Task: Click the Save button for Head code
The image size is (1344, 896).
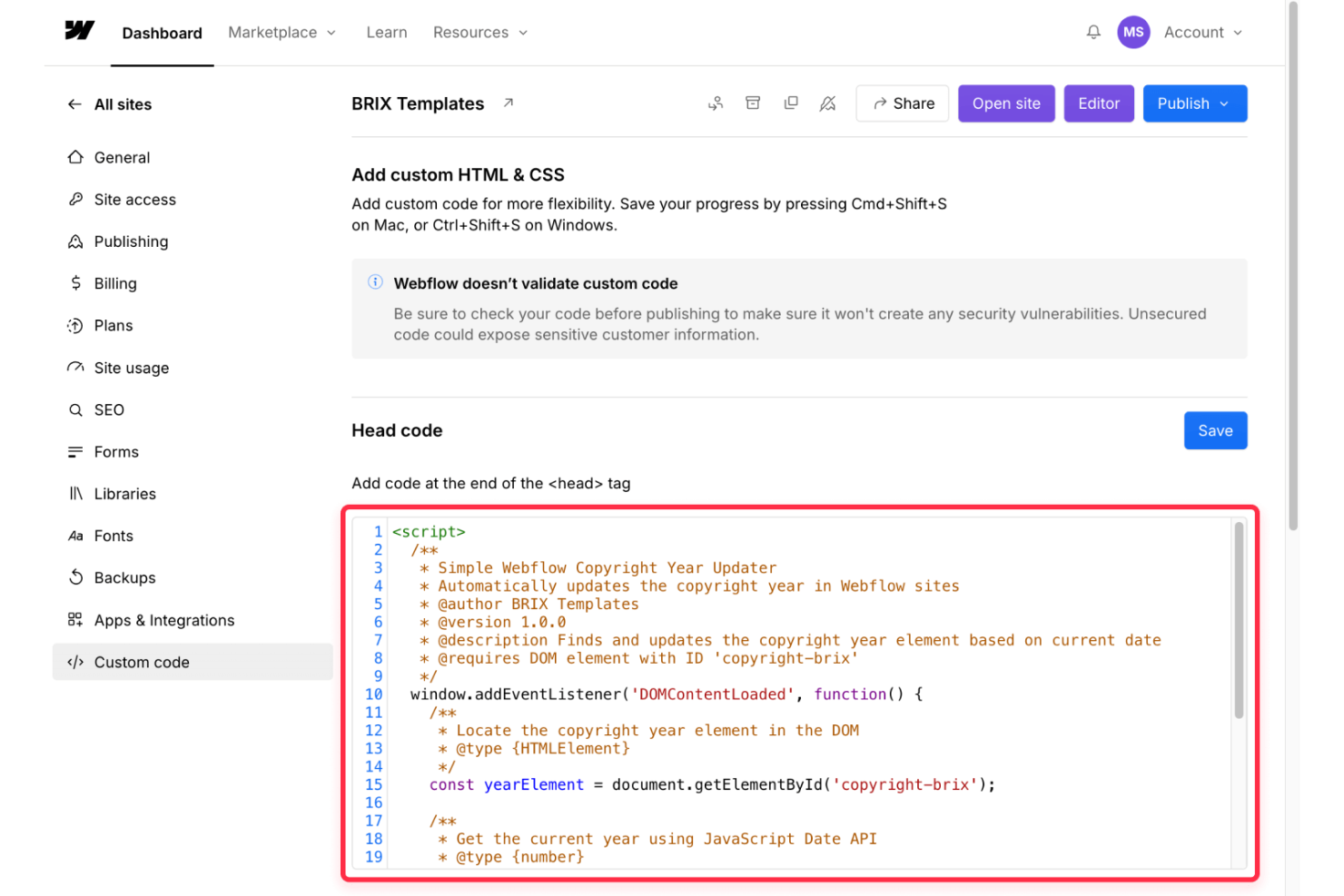Action: click(x=1215, y=430)
